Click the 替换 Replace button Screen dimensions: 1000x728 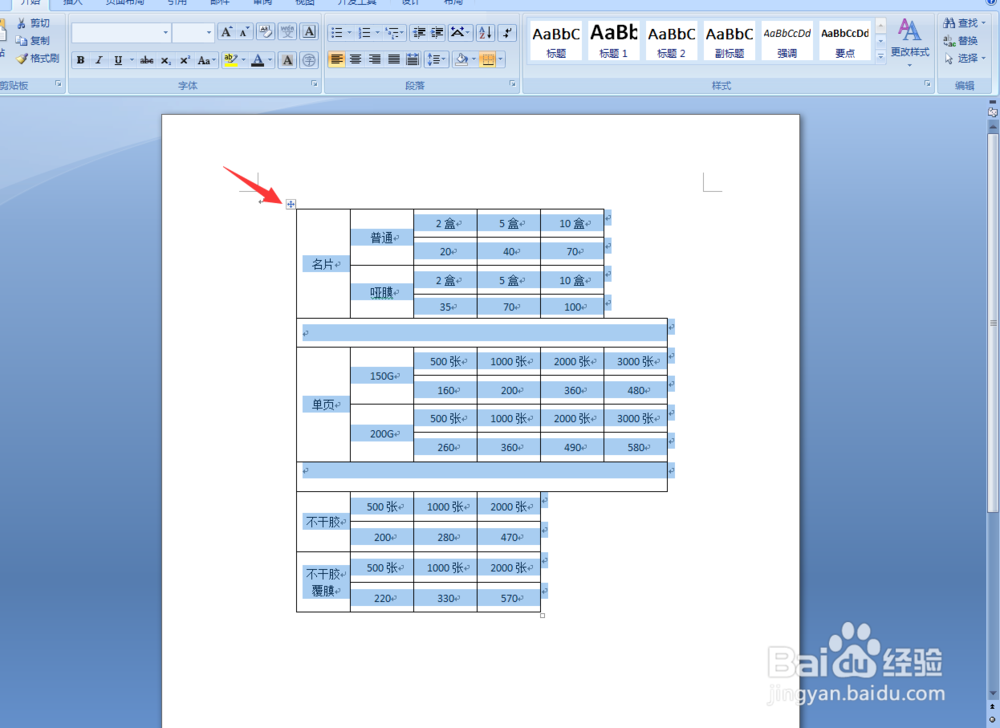961,41
